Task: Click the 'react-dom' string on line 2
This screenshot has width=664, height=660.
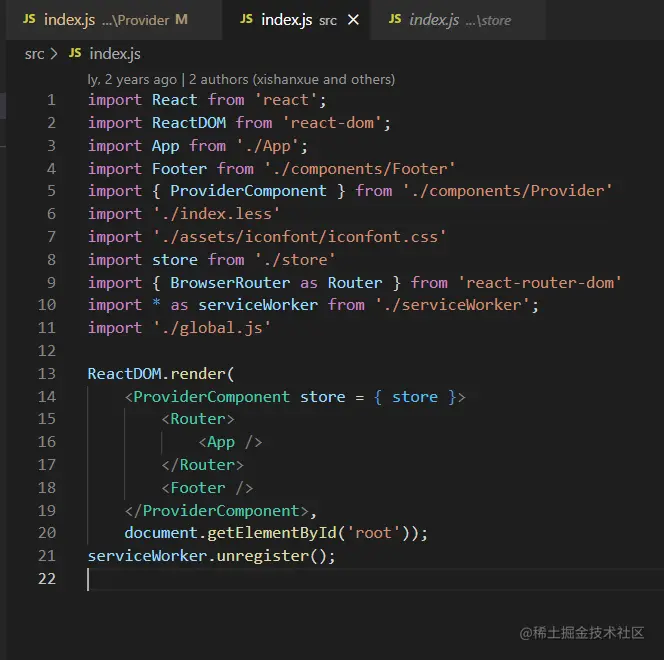Action: [332, 123]
